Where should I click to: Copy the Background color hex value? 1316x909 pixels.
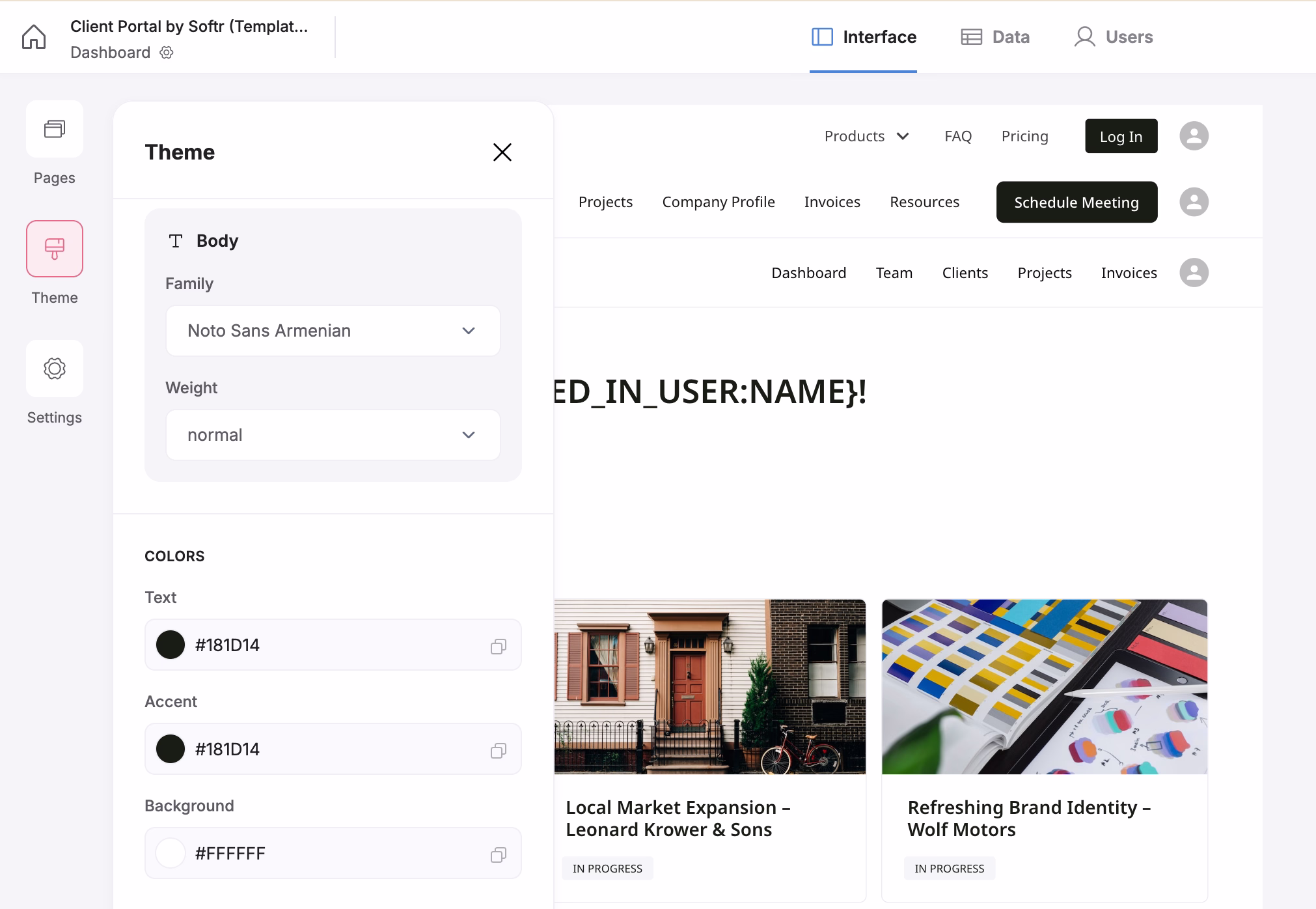(x=499, y=853)
